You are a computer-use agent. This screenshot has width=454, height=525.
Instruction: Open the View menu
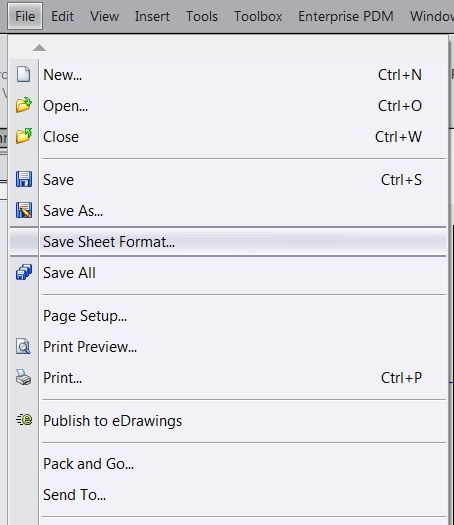click(104, 16)
